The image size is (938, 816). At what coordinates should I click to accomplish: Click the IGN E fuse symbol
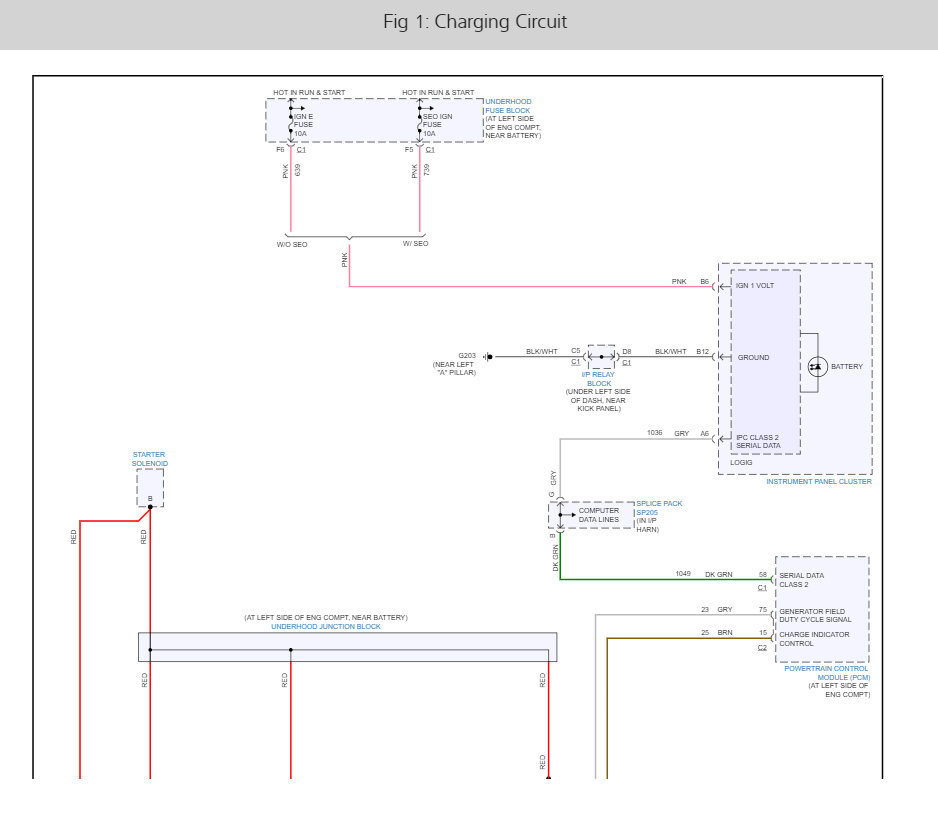(291, 123)
